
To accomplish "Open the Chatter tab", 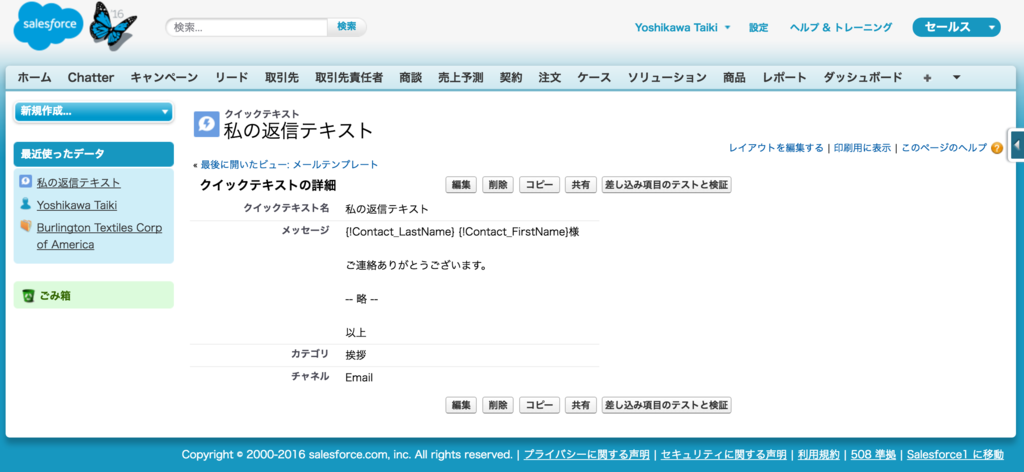I will point(91,78).
